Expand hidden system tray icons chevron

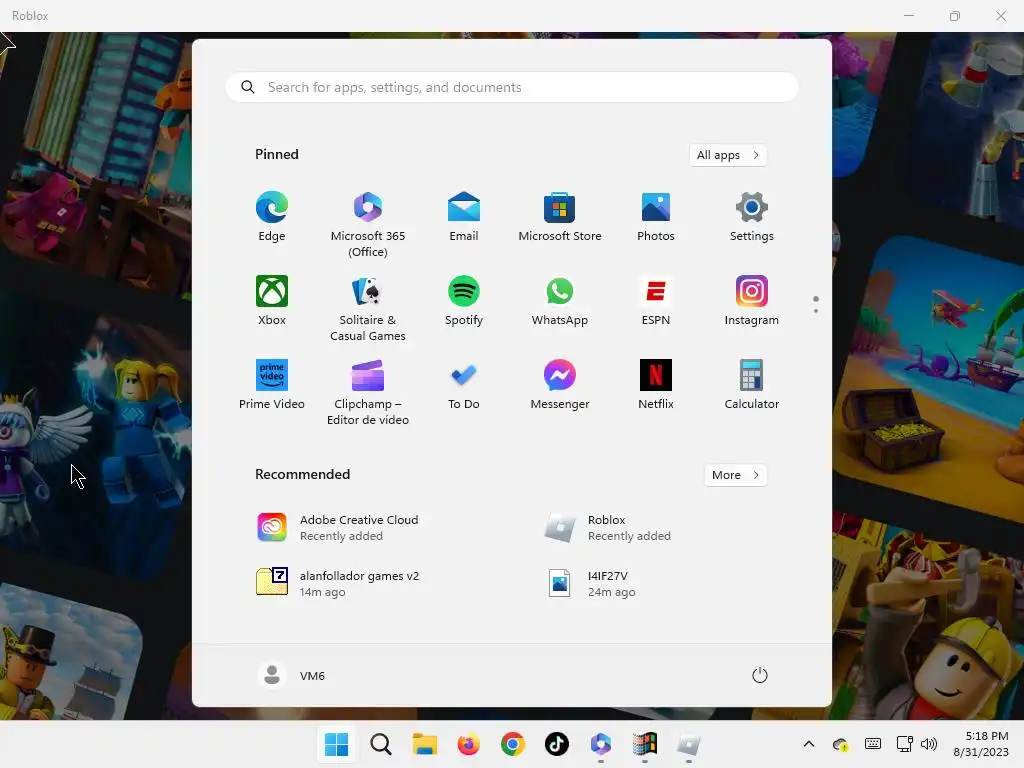click(x=808, y=744)
